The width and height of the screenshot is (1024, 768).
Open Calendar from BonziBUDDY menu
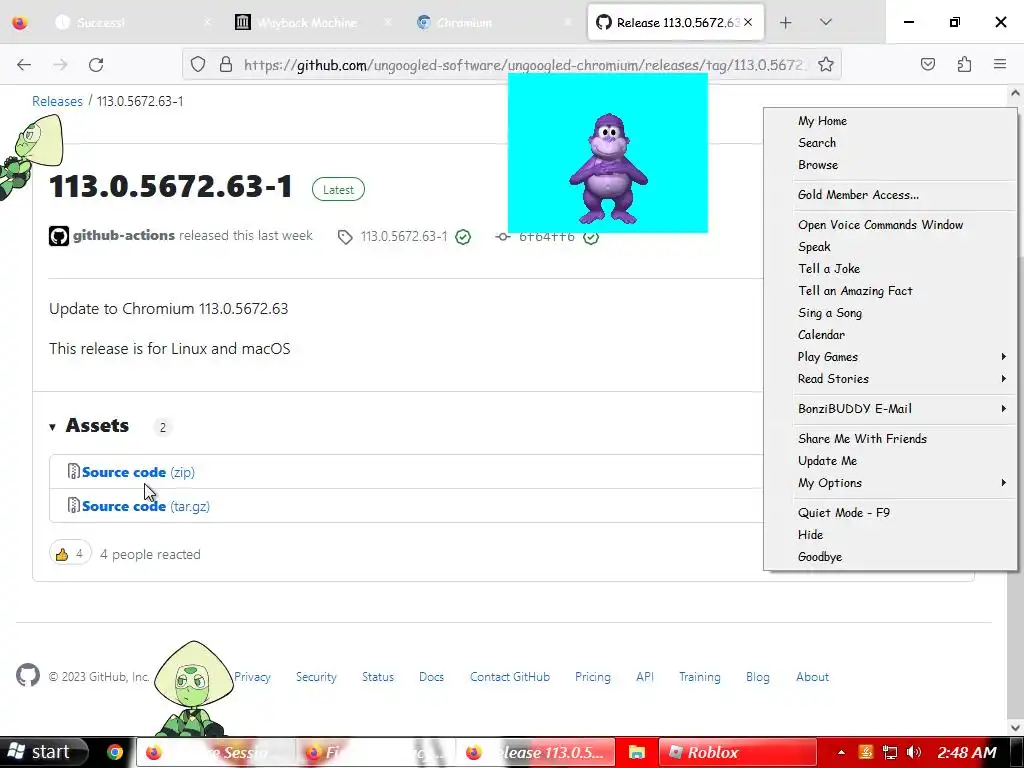tap(890, 335)
